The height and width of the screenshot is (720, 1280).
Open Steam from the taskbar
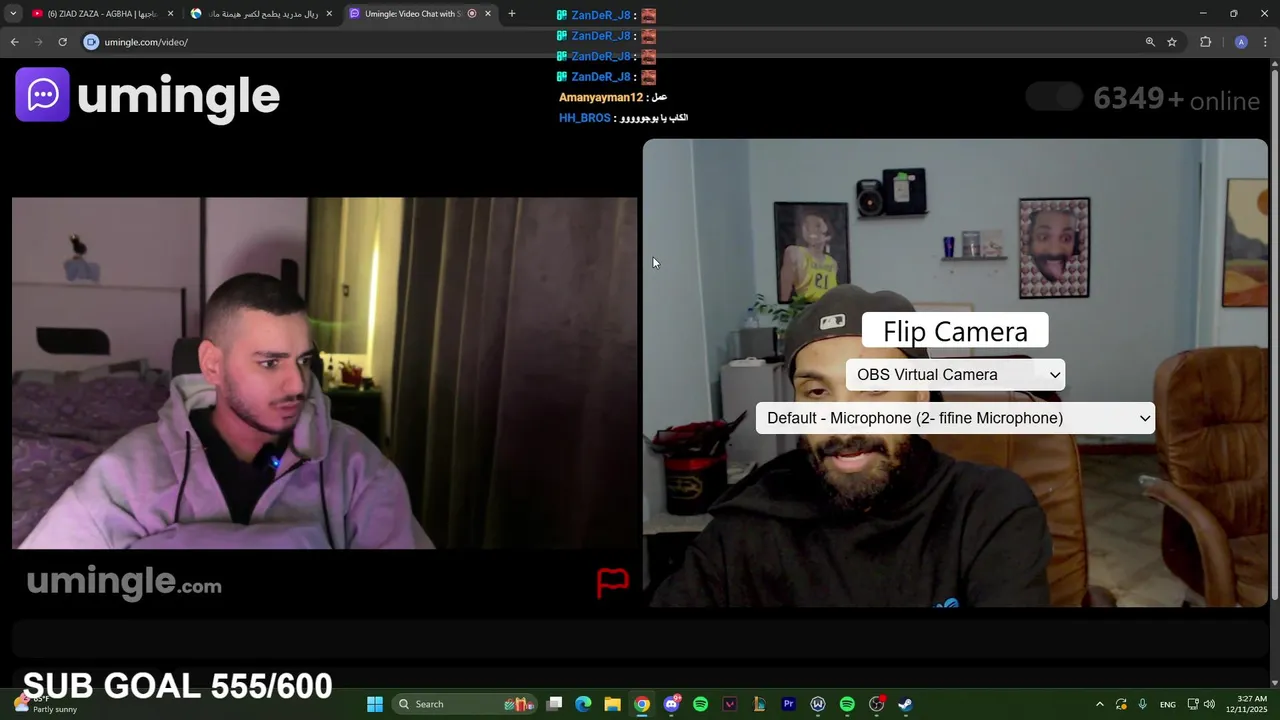(x=905, y=704)
